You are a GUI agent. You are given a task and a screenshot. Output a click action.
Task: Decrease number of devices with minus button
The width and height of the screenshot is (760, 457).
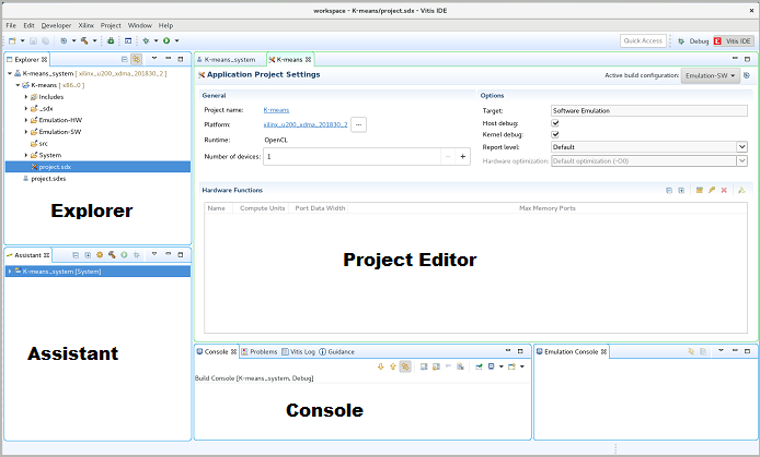(x=448, y=157)
